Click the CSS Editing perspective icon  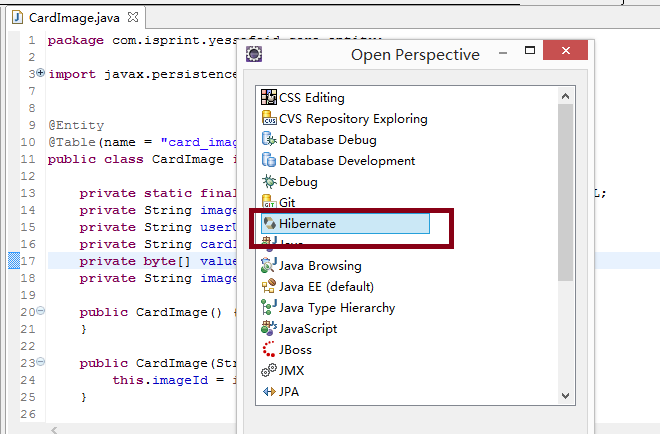pyautogui.click(x=269, y=97)
